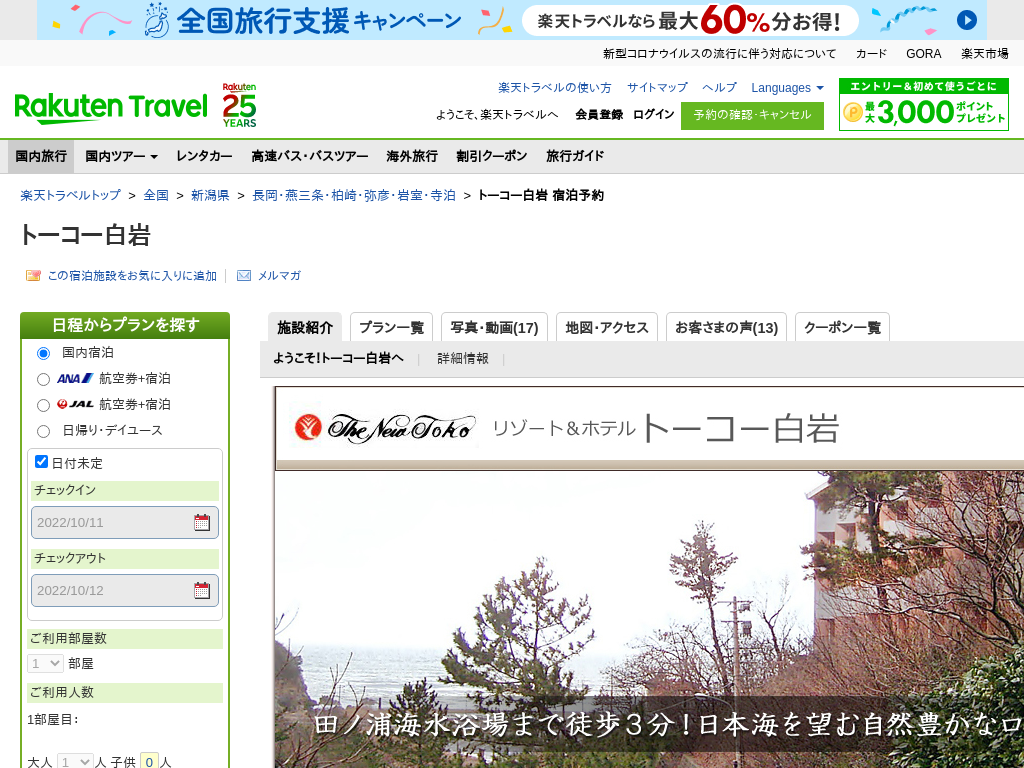Click the 楽天市場 link in top bar
This screenshot has height=768, width=1024.
point(985,54)
